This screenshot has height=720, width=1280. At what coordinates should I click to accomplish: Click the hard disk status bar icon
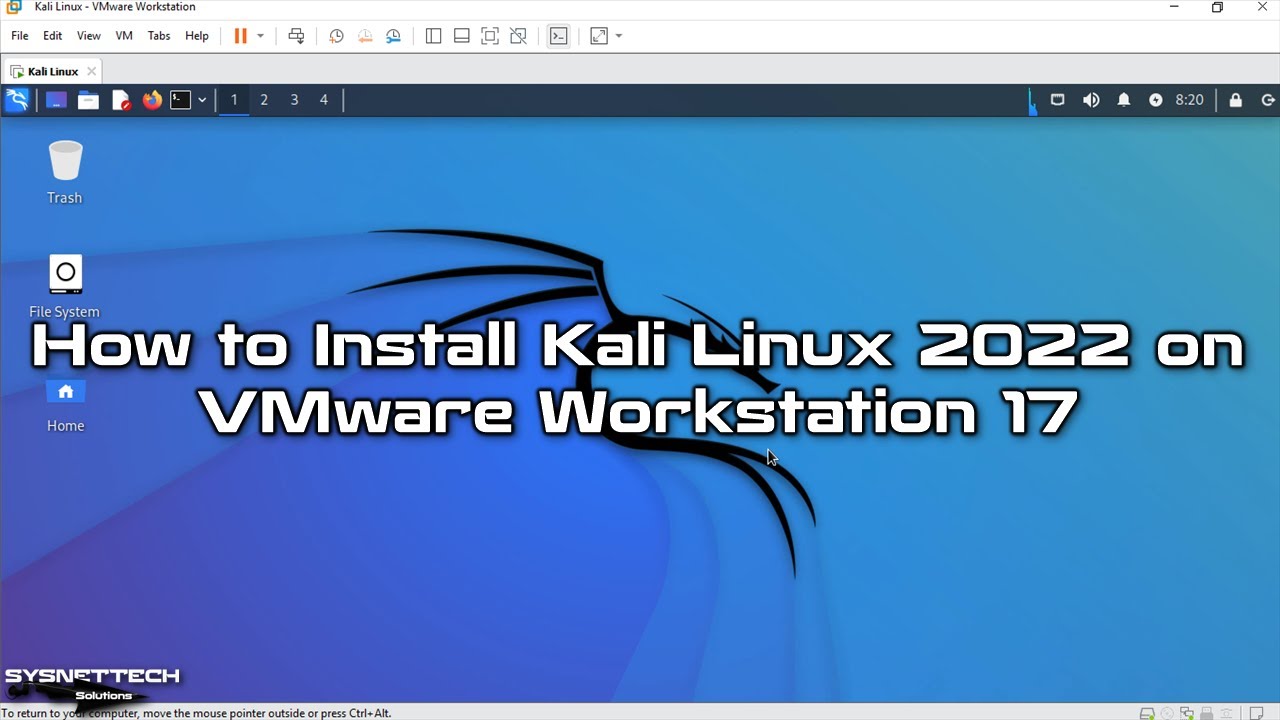[1147, 713]
